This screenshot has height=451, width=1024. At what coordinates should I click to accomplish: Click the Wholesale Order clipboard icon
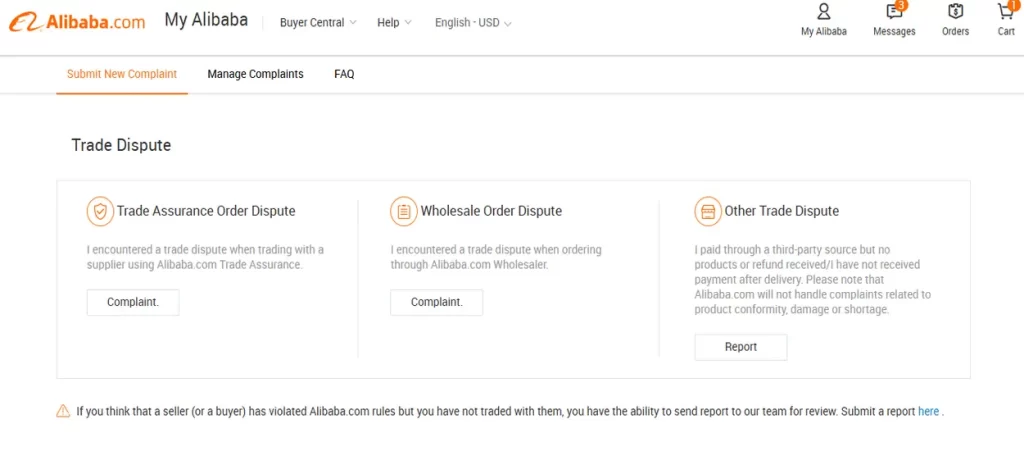pos(403,211)
